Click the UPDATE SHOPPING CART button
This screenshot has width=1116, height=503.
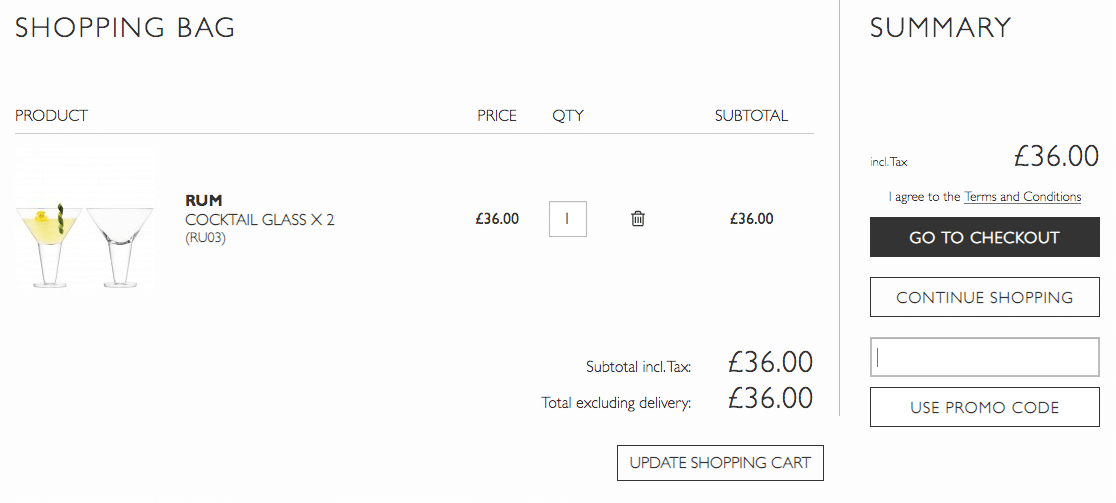pyautogui.click(x=720, y=463)
